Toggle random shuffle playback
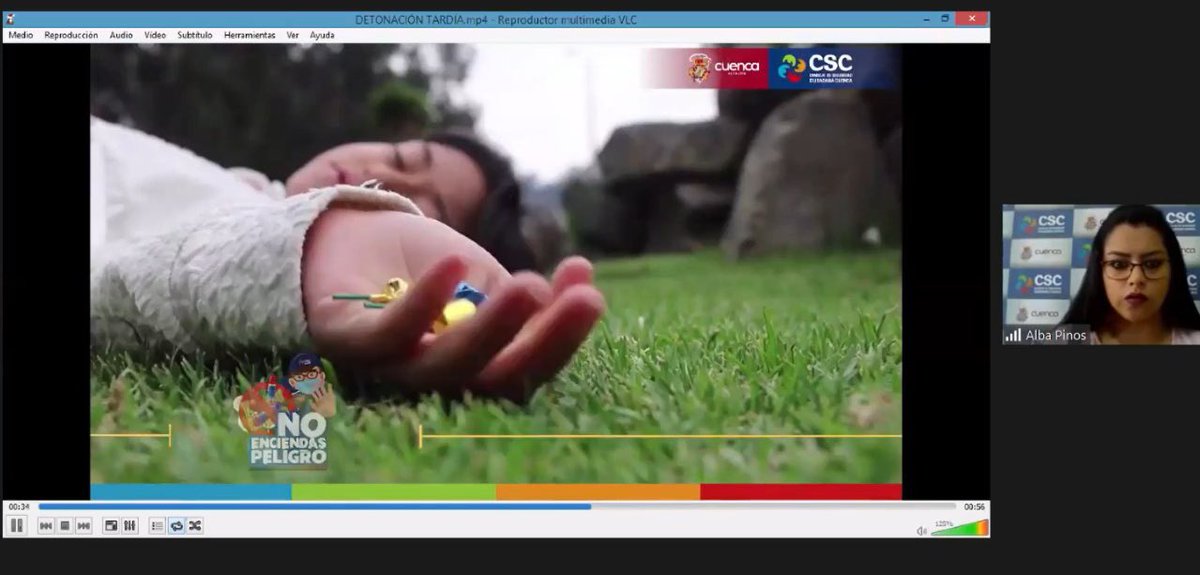This screenshot has height=575, width=1200. click(195, 526)
